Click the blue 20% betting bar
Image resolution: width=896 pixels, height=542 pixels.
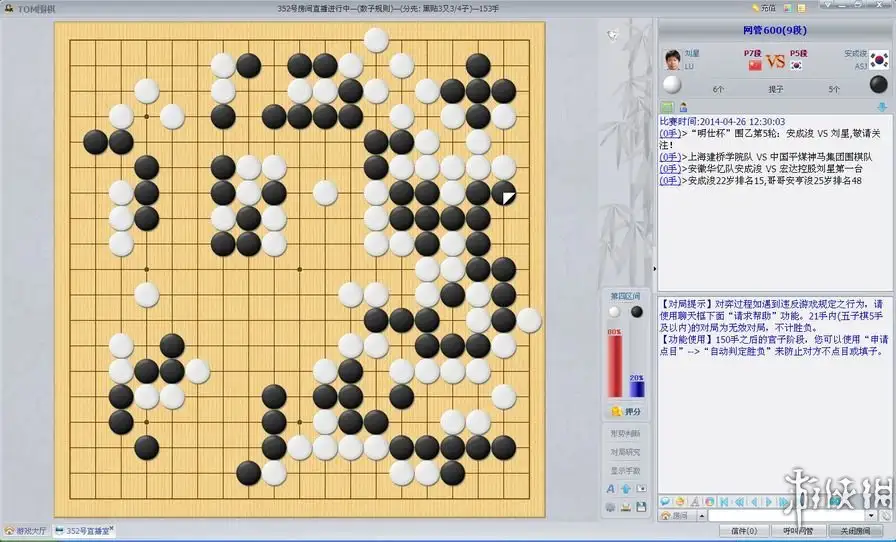637,389
